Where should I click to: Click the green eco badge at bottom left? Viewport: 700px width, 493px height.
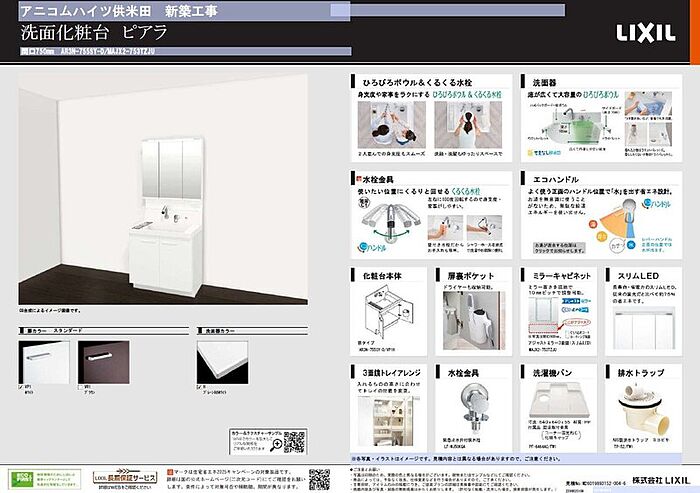pos(24,477)
